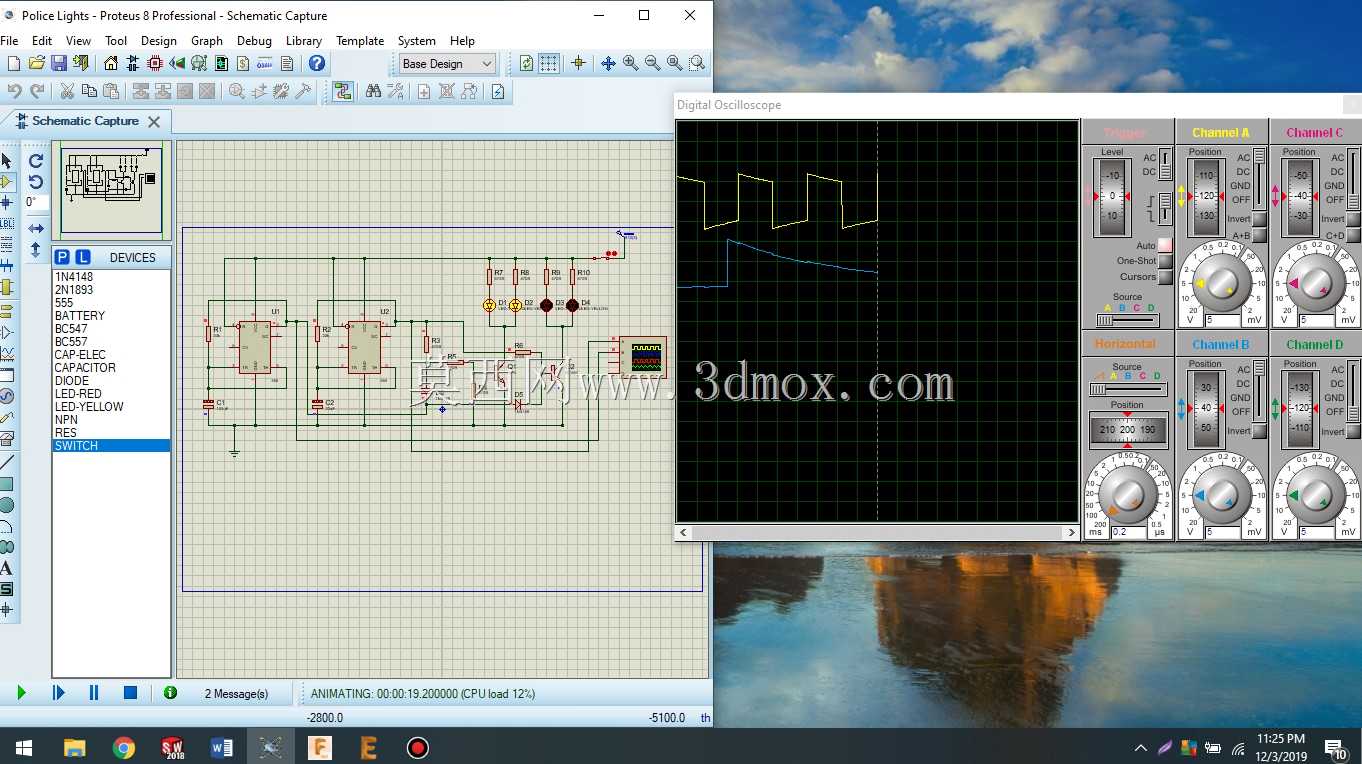Toggle Channel B Invert button

coord(1259,431)
